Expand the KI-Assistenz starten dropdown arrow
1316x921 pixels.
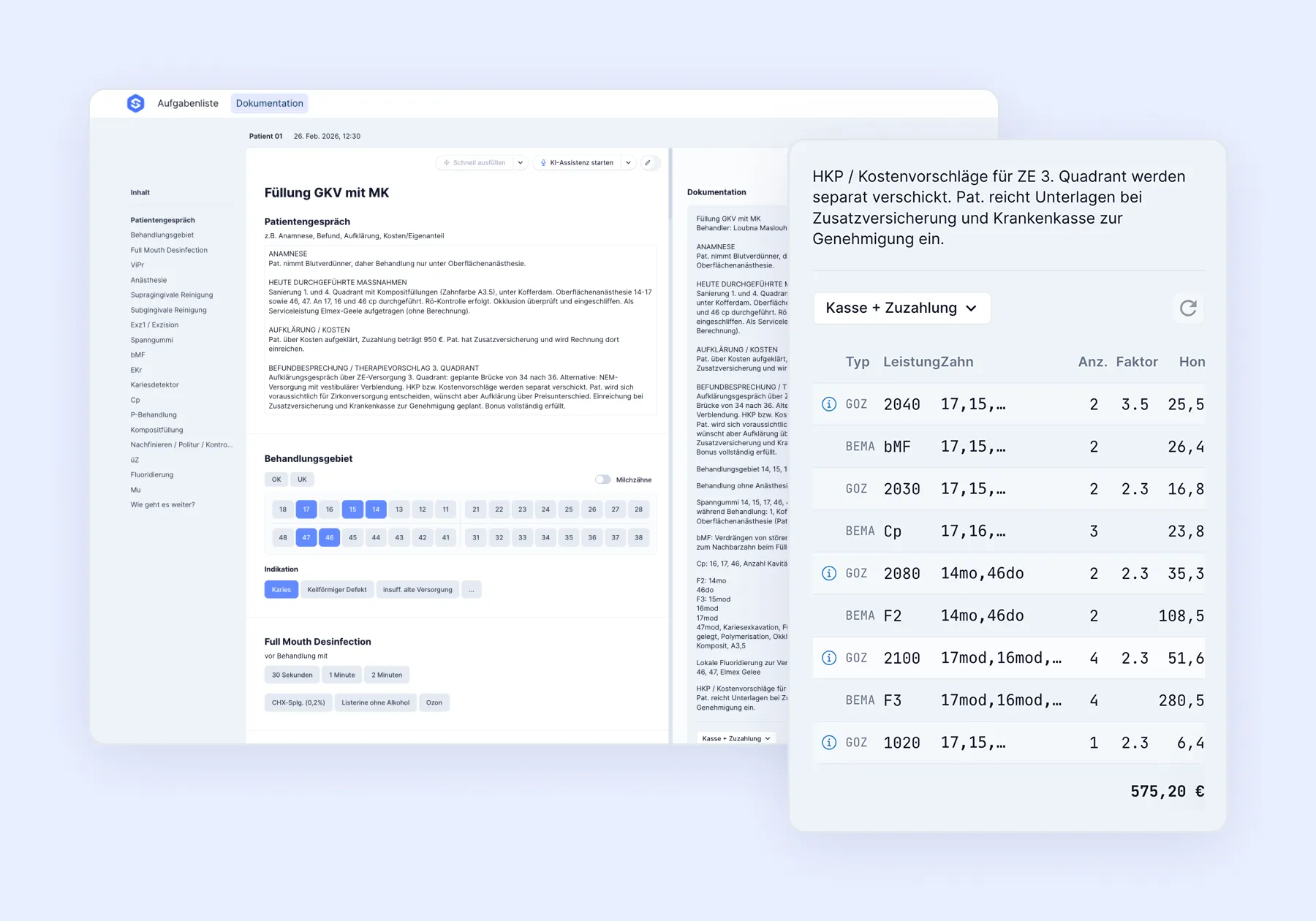point(628,163)
